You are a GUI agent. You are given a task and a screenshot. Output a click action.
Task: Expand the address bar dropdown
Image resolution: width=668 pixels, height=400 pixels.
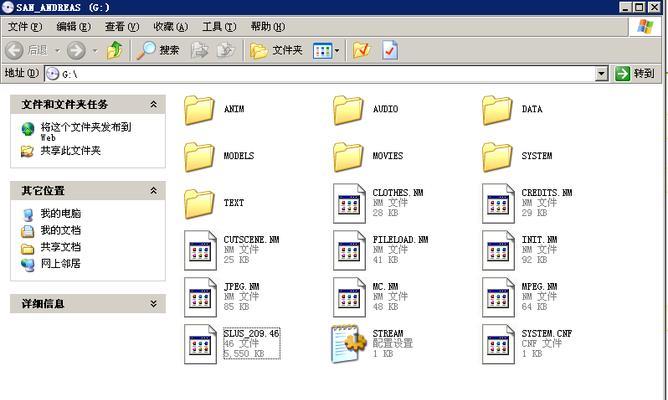click(601, 74)
